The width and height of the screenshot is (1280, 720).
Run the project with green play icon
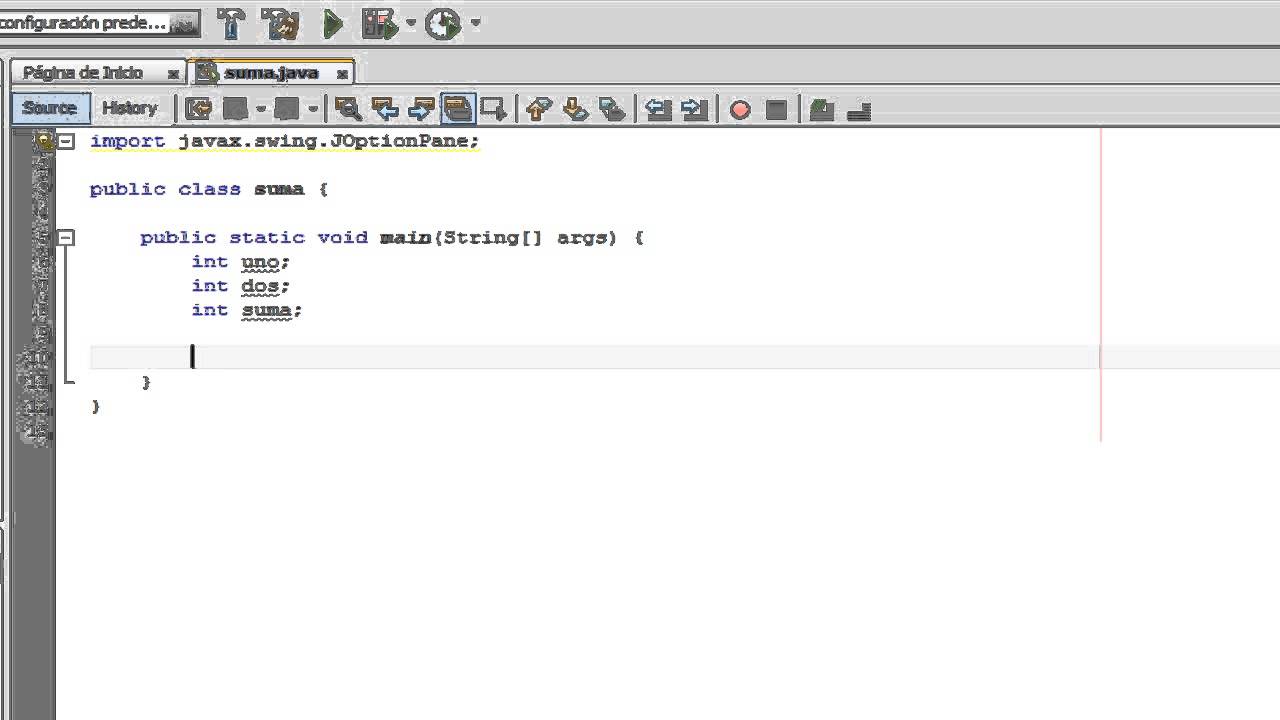[x=333, y=23]
